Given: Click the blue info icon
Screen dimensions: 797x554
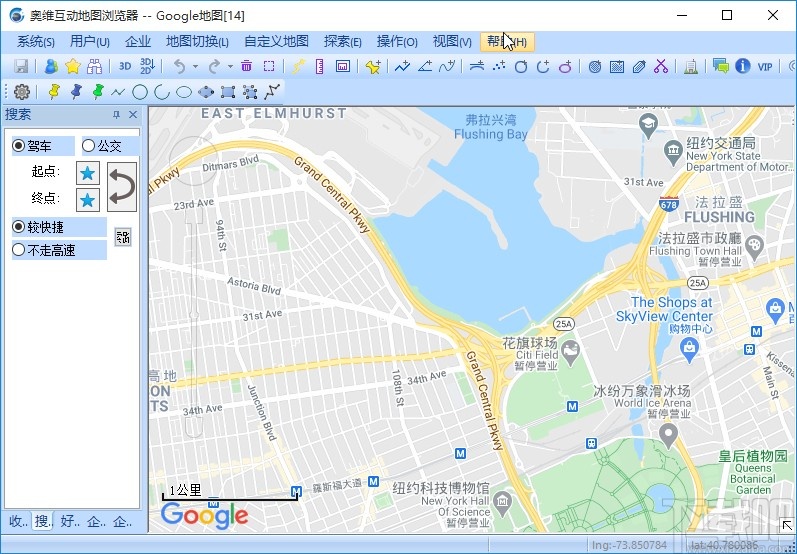Looking at the screenshot, I should pyautogui.click(x=743, y=66).
